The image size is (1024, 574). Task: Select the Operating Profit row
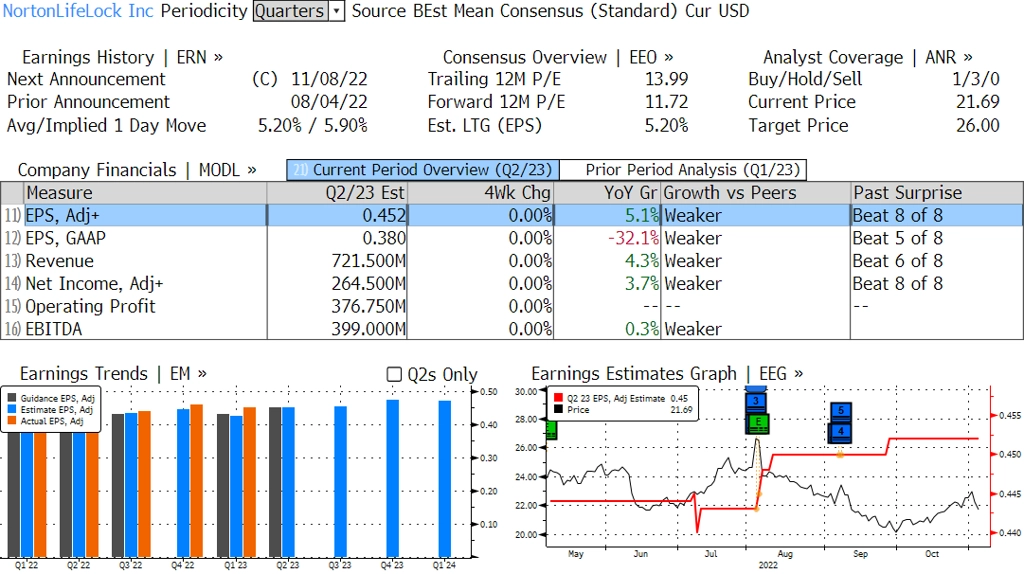tap(512, 307)
